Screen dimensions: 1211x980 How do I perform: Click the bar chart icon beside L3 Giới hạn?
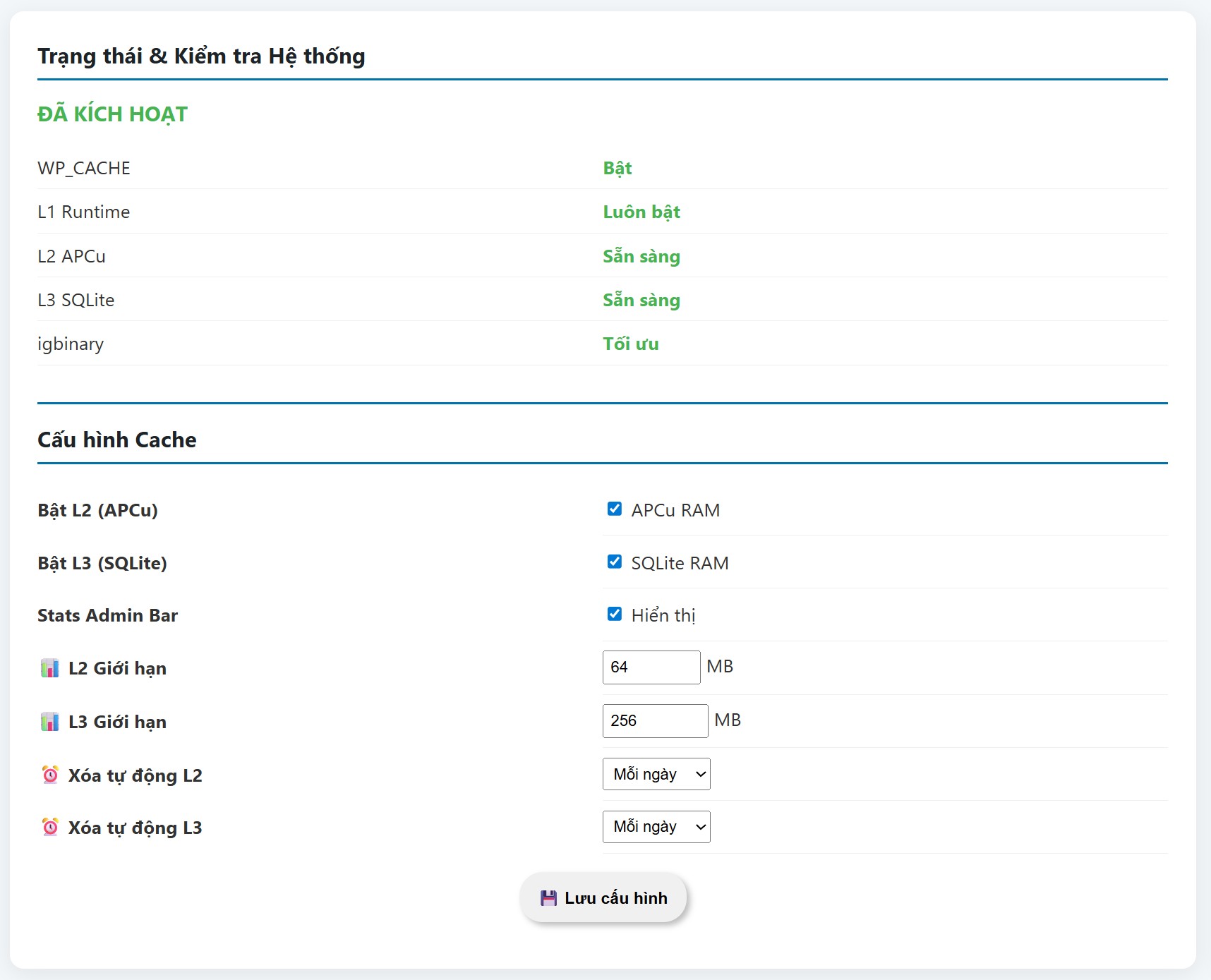50,722
